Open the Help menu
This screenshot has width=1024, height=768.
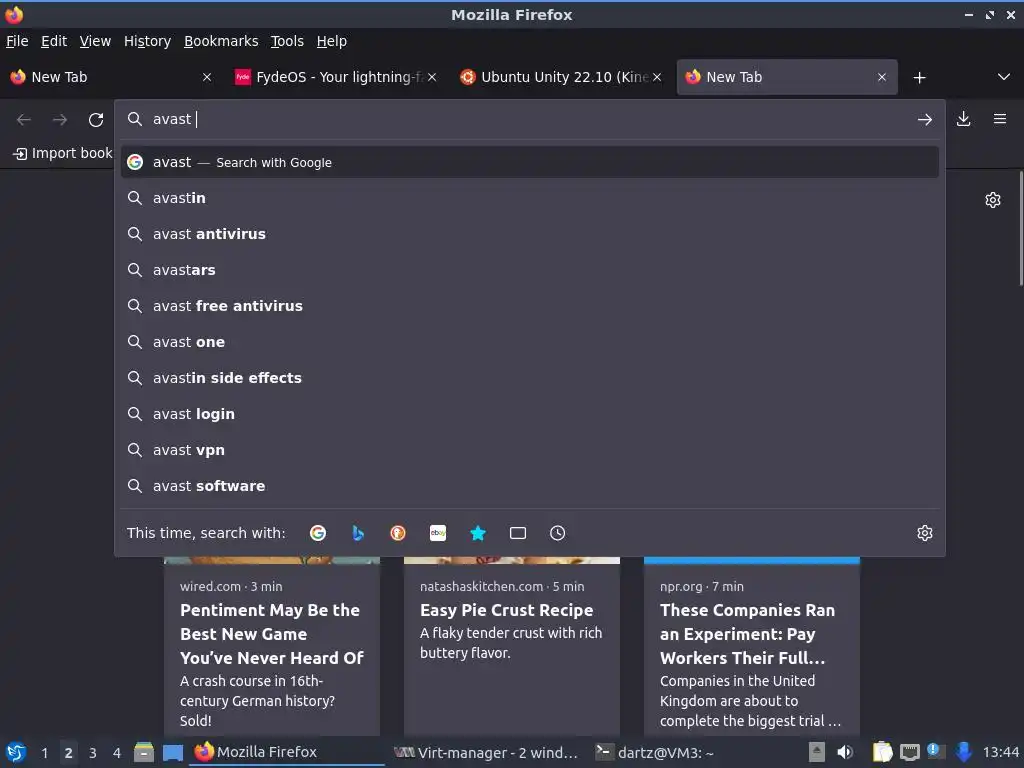332,41
